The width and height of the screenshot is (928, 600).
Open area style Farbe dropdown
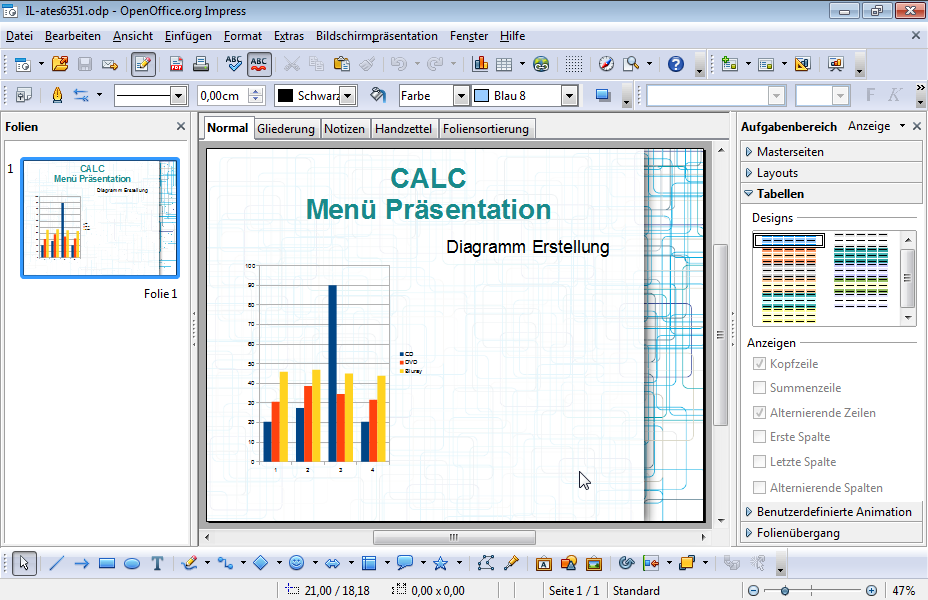point(460,95)
